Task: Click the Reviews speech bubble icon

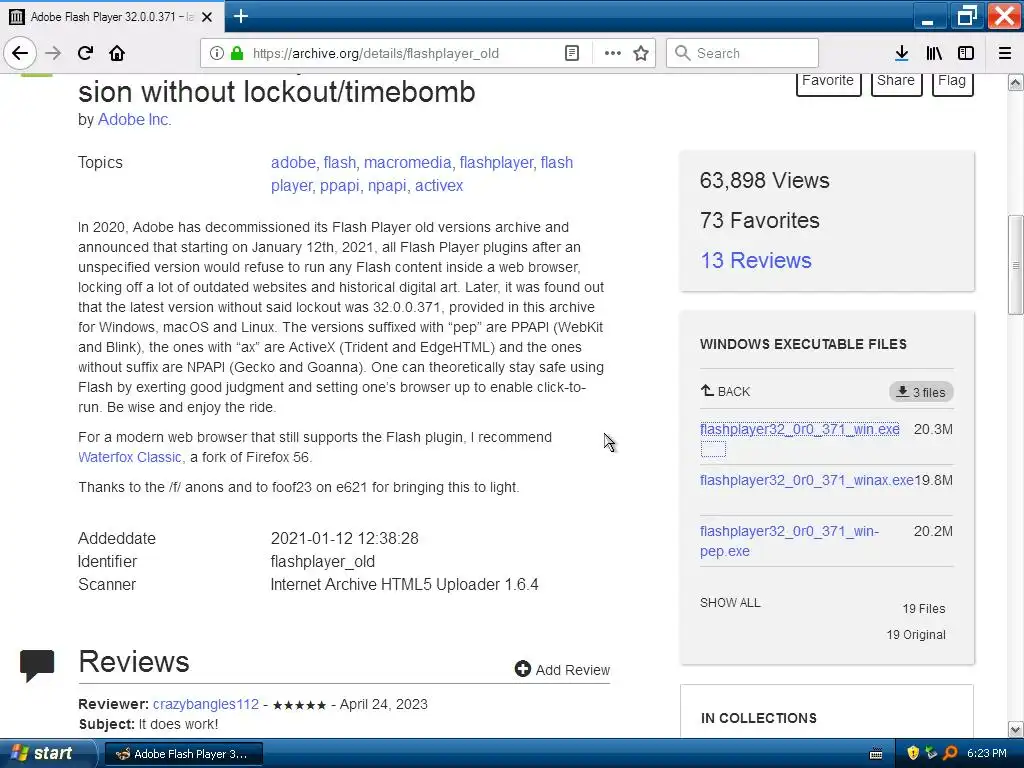Action: (x=37, y=665)
